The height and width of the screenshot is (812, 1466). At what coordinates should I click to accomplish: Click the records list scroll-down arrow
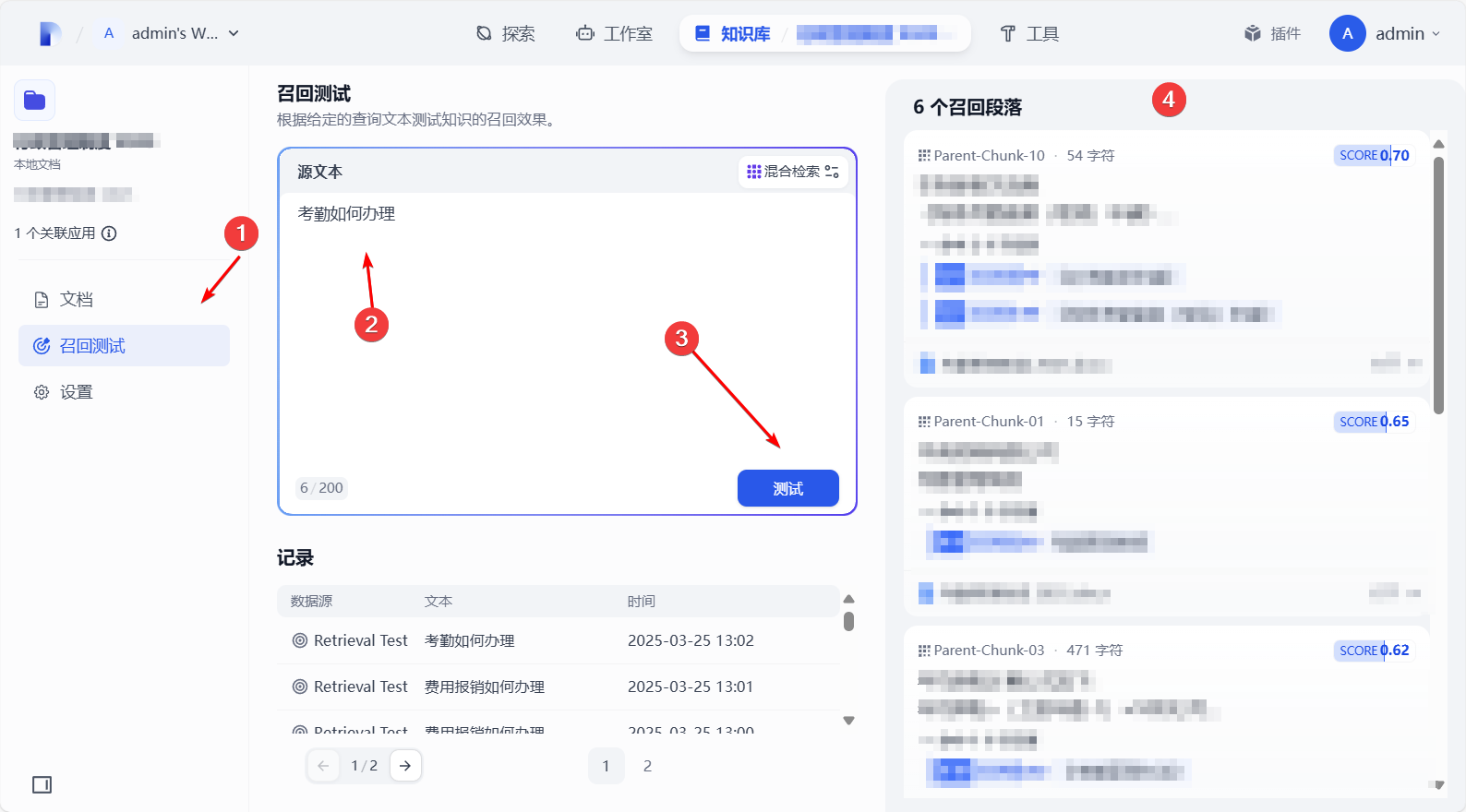(849, 721)
